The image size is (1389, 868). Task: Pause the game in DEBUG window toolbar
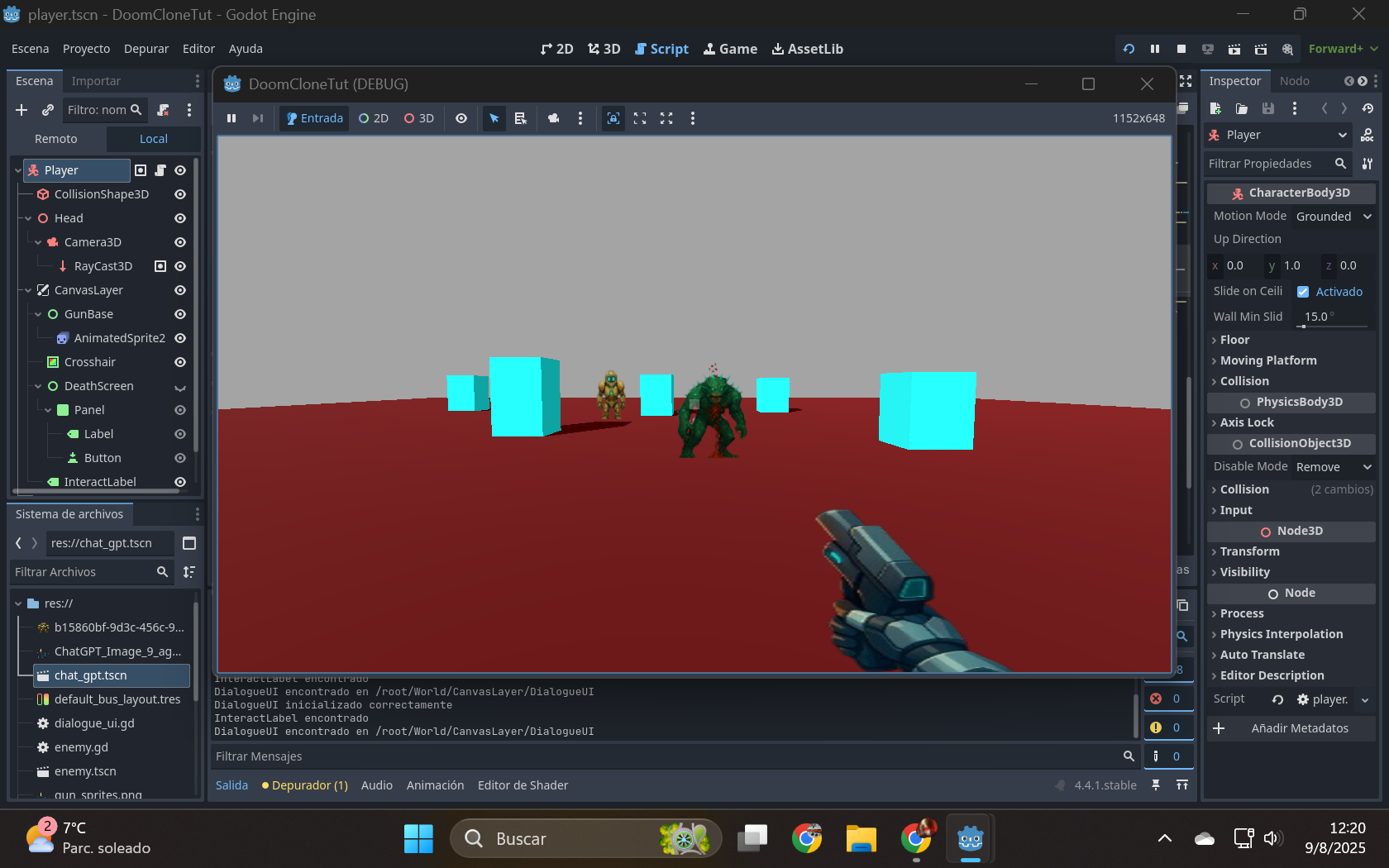[x=231, y=118]
